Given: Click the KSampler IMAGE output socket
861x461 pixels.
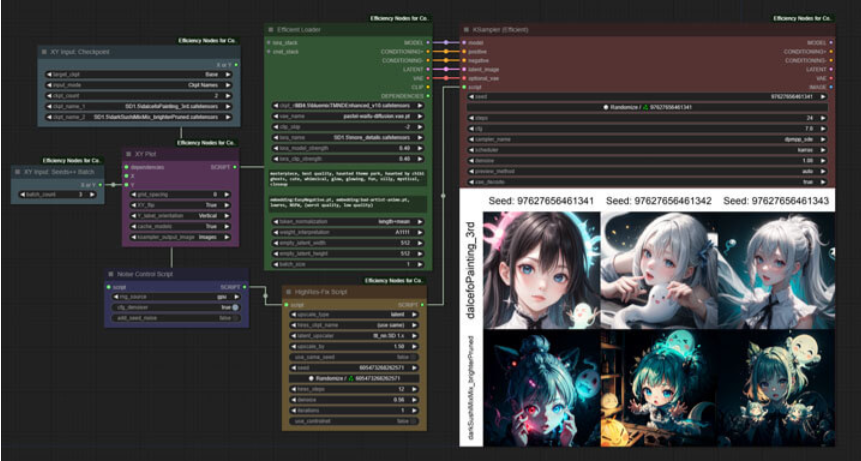Looking at the screenshot, I should pyautogui.click(x=831, y=87).
